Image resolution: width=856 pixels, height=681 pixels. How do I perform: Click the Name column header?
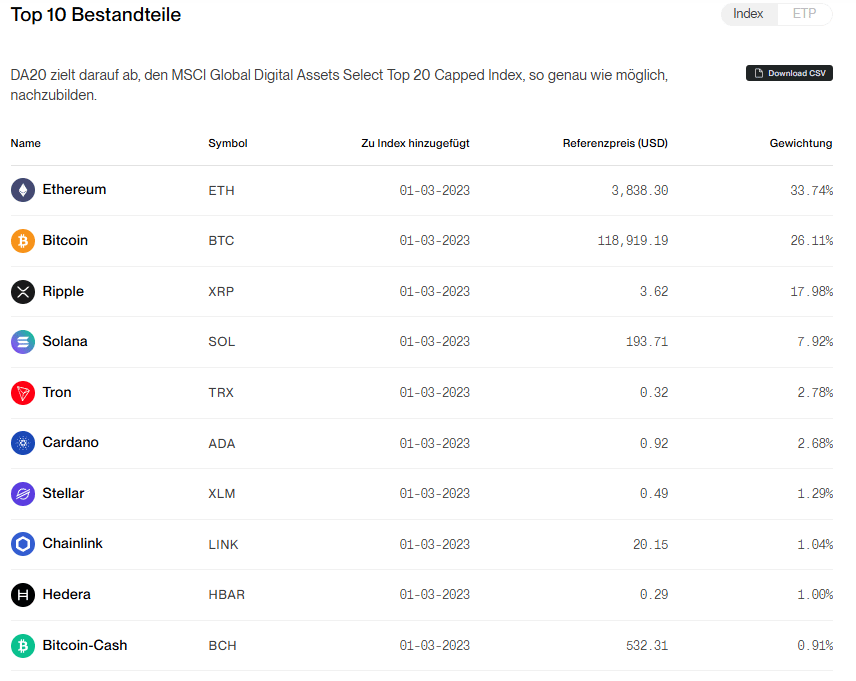[26, 143]
